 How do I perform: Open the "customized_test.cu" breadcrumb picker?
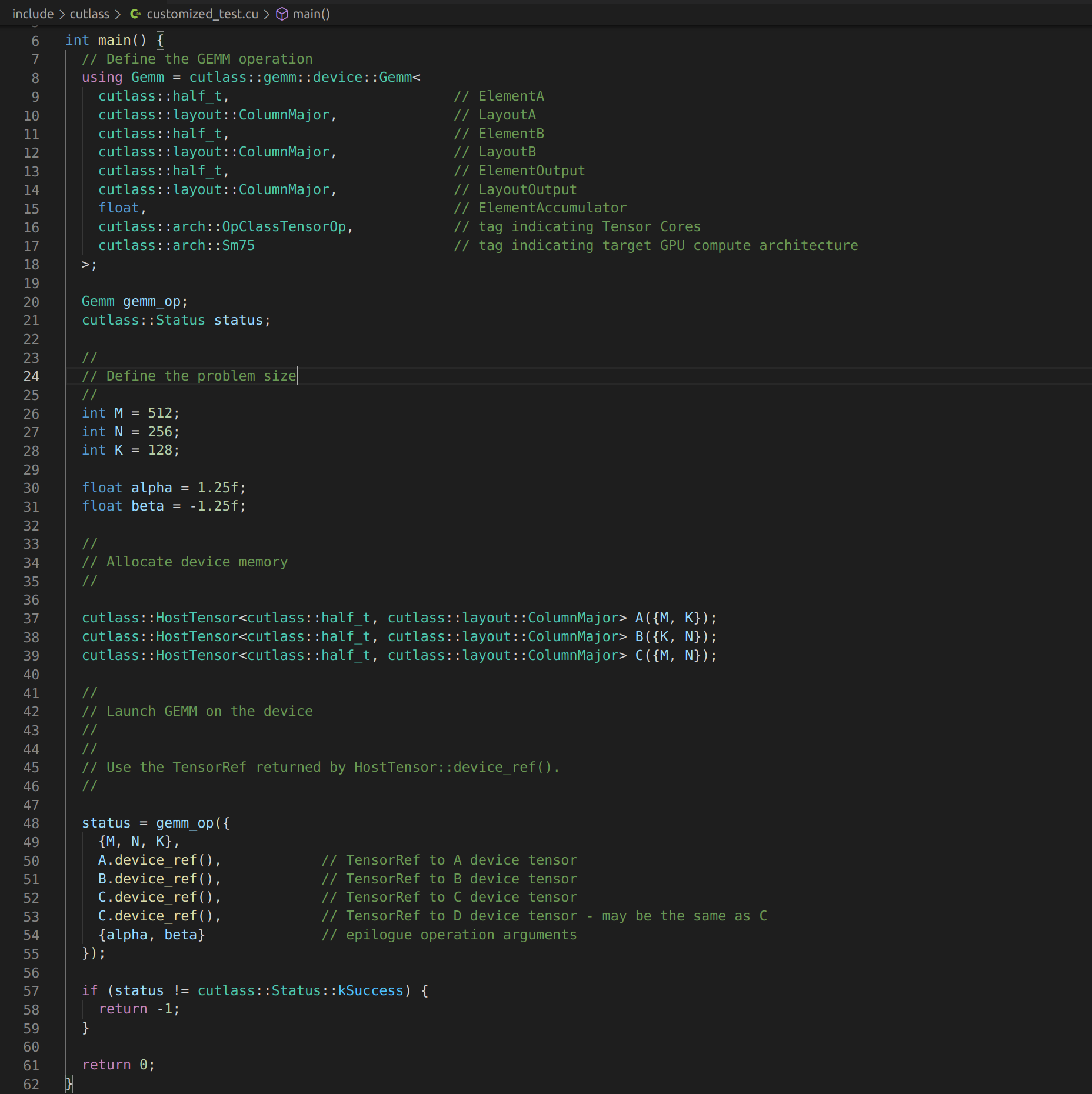coord(203,14)
